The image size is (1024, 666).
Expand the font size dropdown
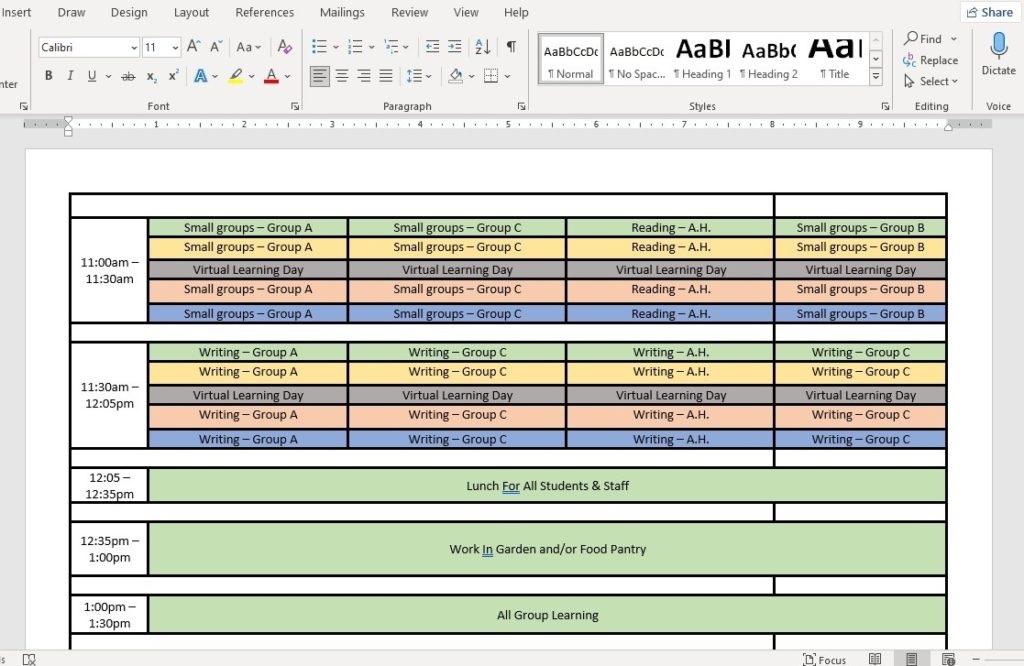[x=174, y=47]
